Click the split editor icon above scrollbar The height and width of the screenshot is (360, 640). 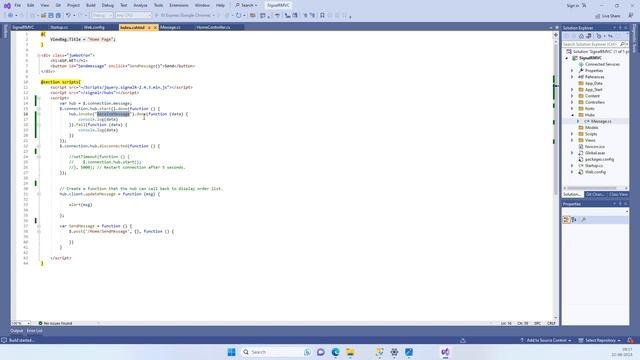click(x=556, y=35)
